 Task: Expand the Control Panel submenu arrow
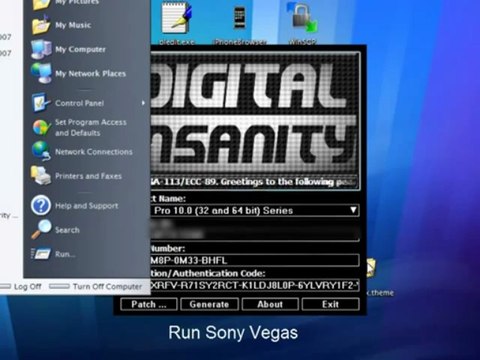click(x=143, y=103)
